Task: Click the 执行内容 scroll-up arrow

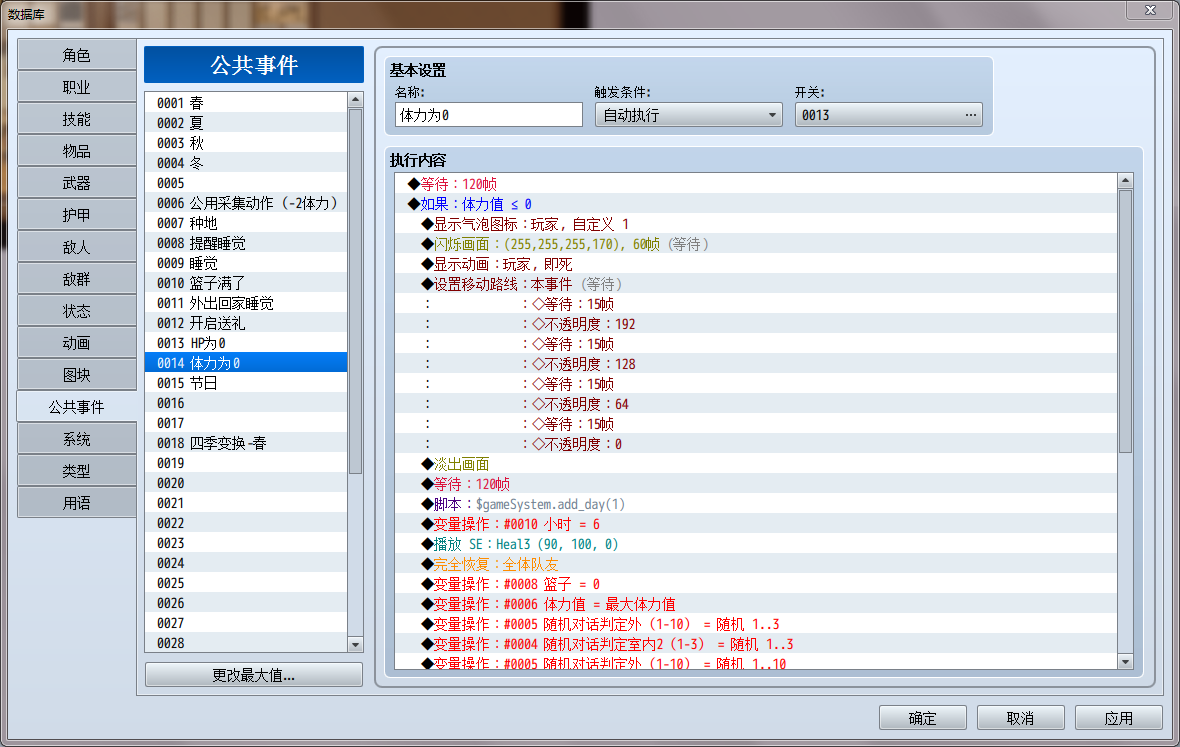Action: tap(1125, 181)
